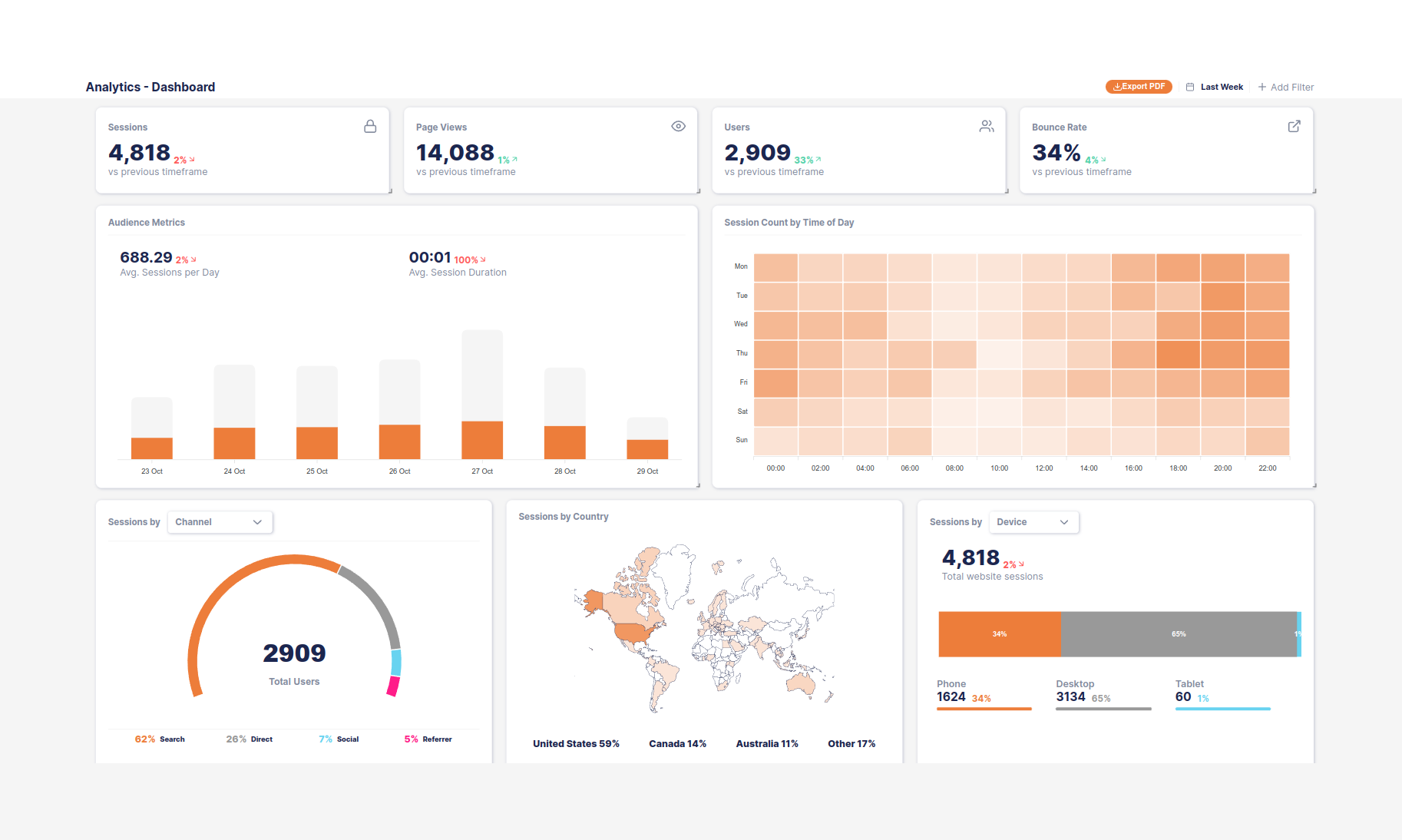The height and width of the screenshot is (840, 1402).
Task: Click the gray Desktop segment of device bar
Action: click(1179, 634)
